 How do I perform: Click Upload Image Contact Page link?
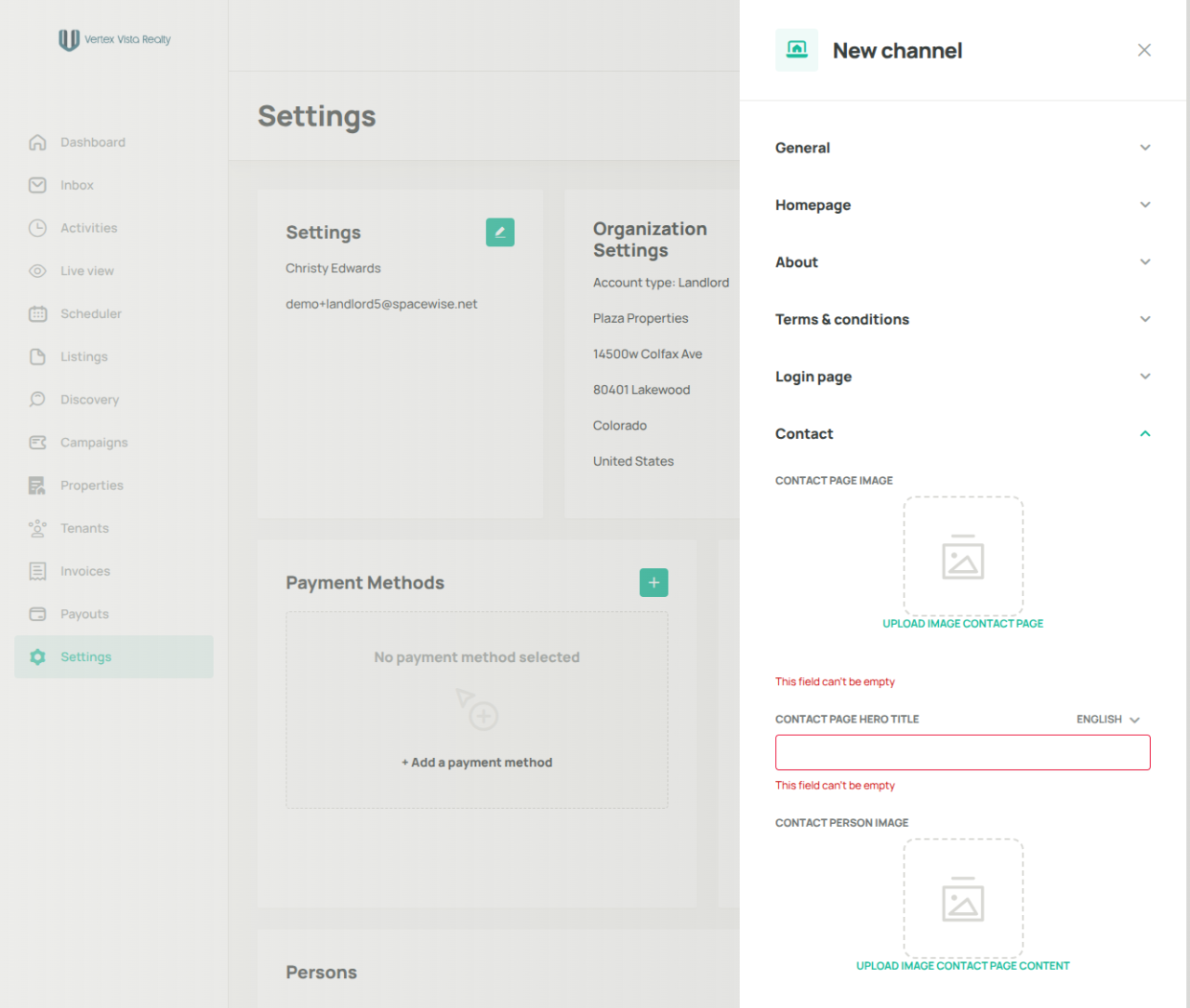click(963, 624)
